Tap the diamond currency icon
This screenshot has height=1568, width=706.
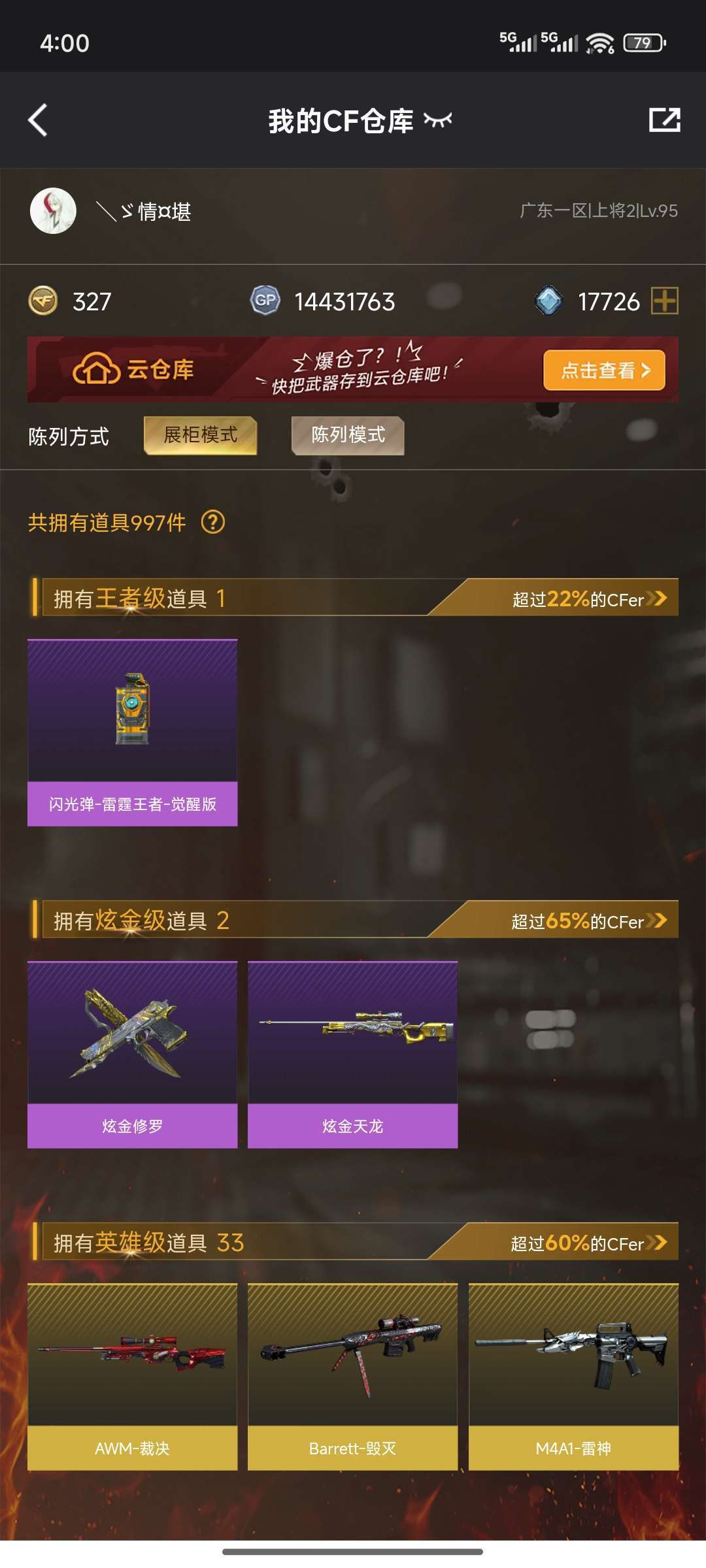coord(549,301)
